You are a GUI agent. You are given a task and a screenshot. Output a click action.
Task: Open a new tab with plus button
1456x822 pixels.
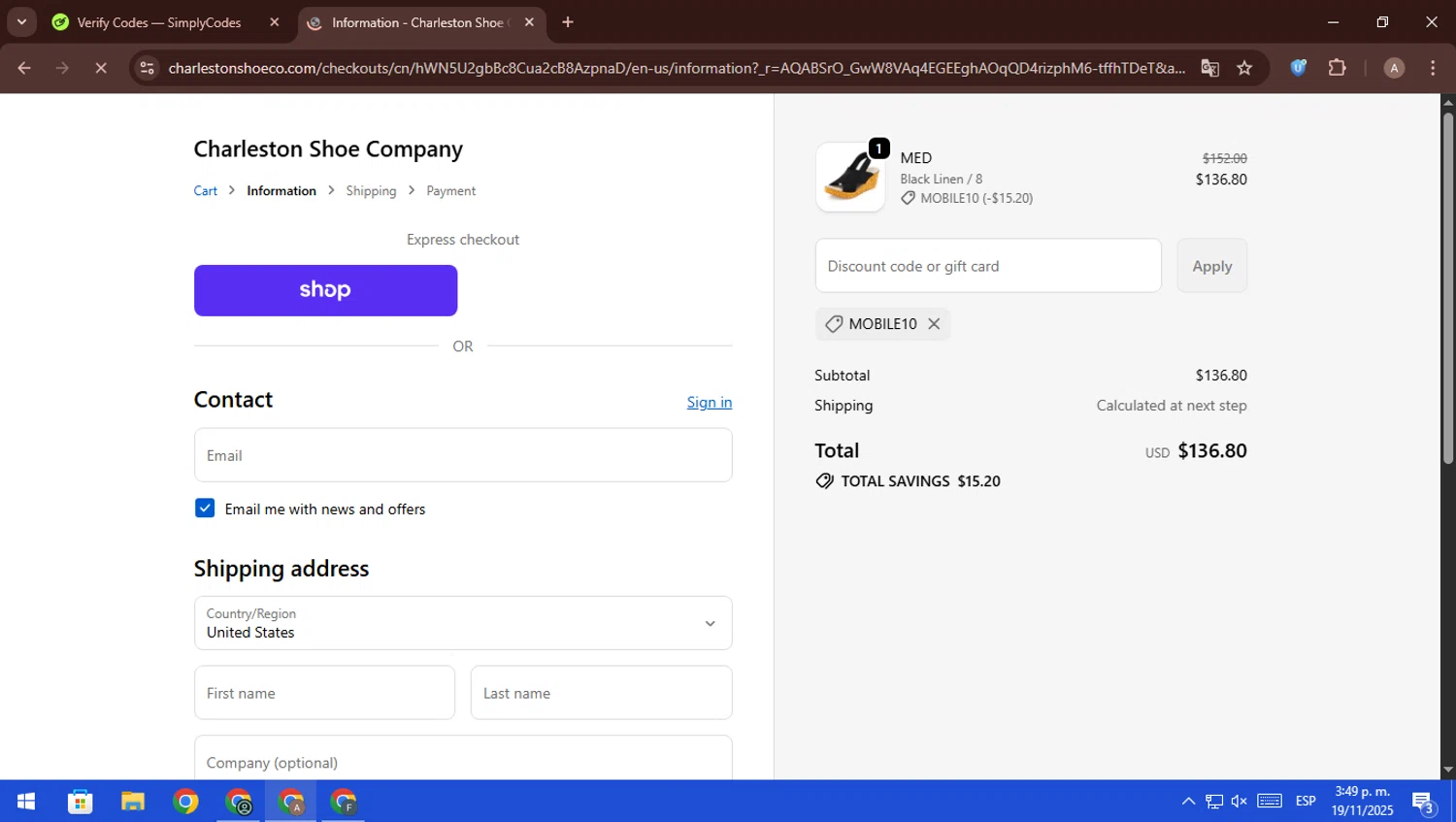click(x=568, y=22)
